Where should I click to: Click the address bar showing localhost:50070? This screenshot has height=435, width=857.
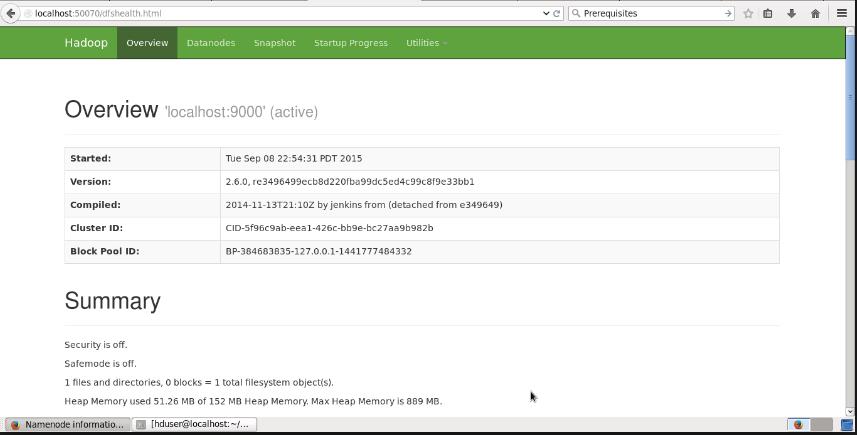tap(281, 13)
